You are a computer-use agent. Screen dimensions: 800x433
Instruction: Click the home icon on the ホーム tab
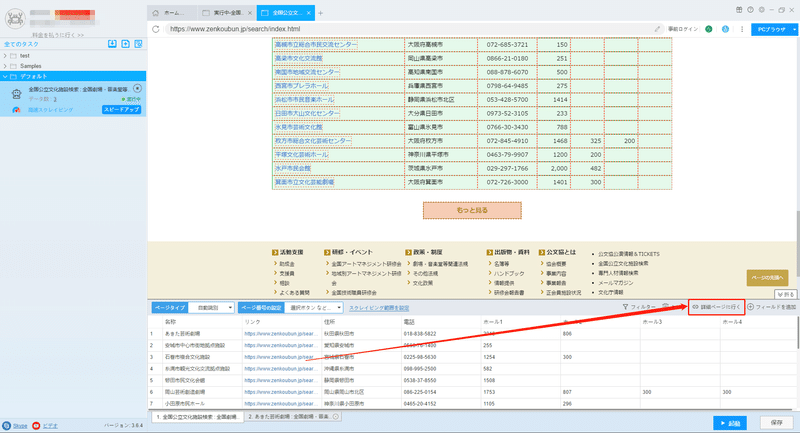click(x=156, y=13)
